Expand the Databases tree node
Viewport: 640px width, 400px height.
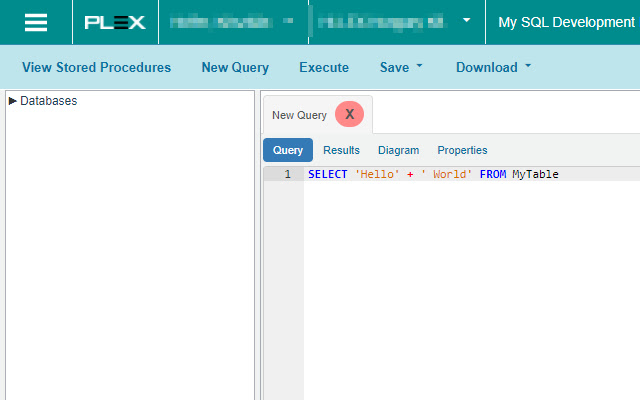pos(12,100)
